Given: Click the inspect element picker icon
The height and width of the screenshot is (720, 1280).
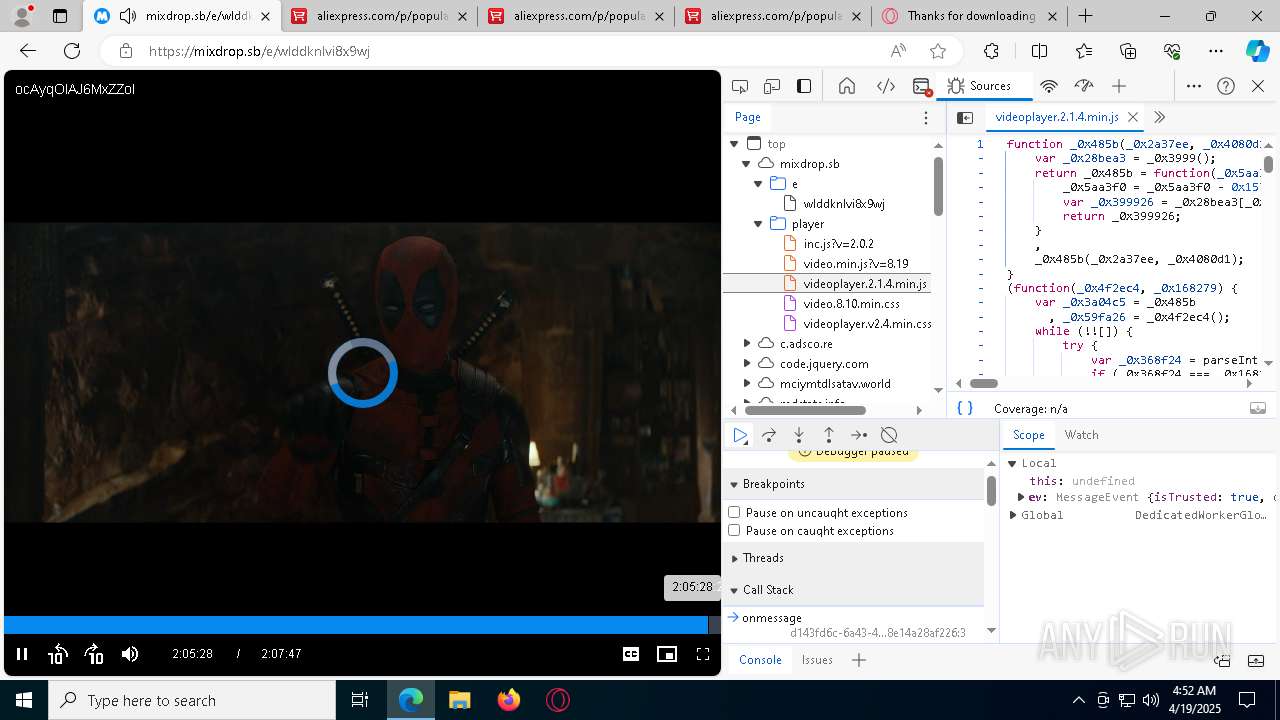Looking at the screenshot, I should point(740,86).
